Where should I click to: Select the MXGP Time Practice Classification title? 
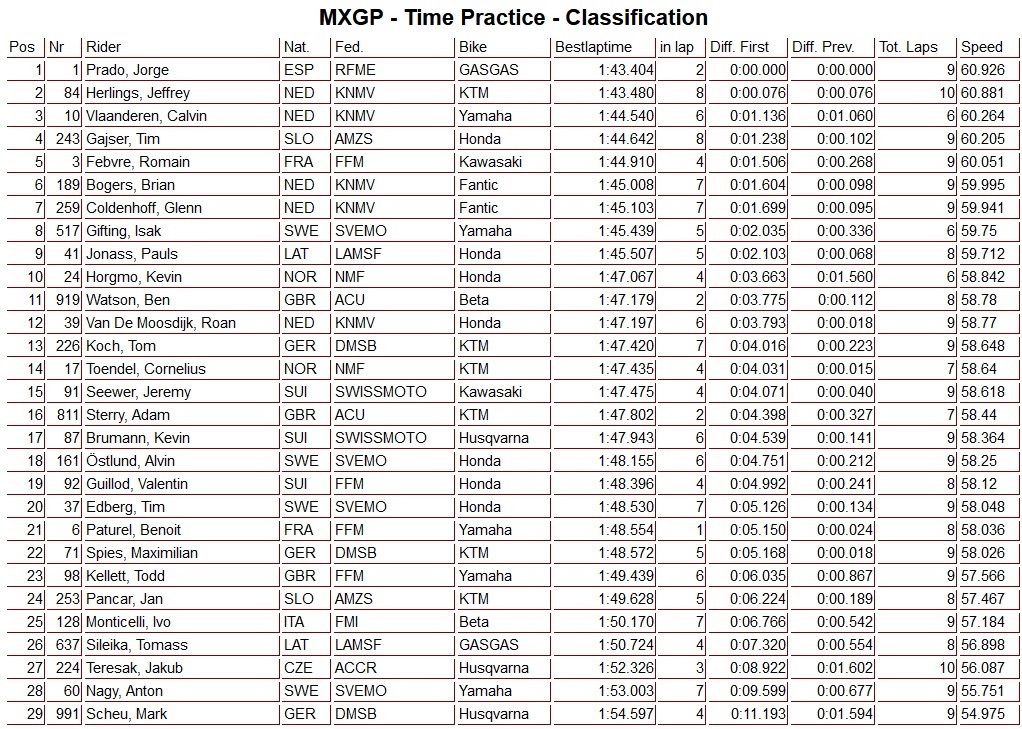pyautogui.click(x=513, y=18)
